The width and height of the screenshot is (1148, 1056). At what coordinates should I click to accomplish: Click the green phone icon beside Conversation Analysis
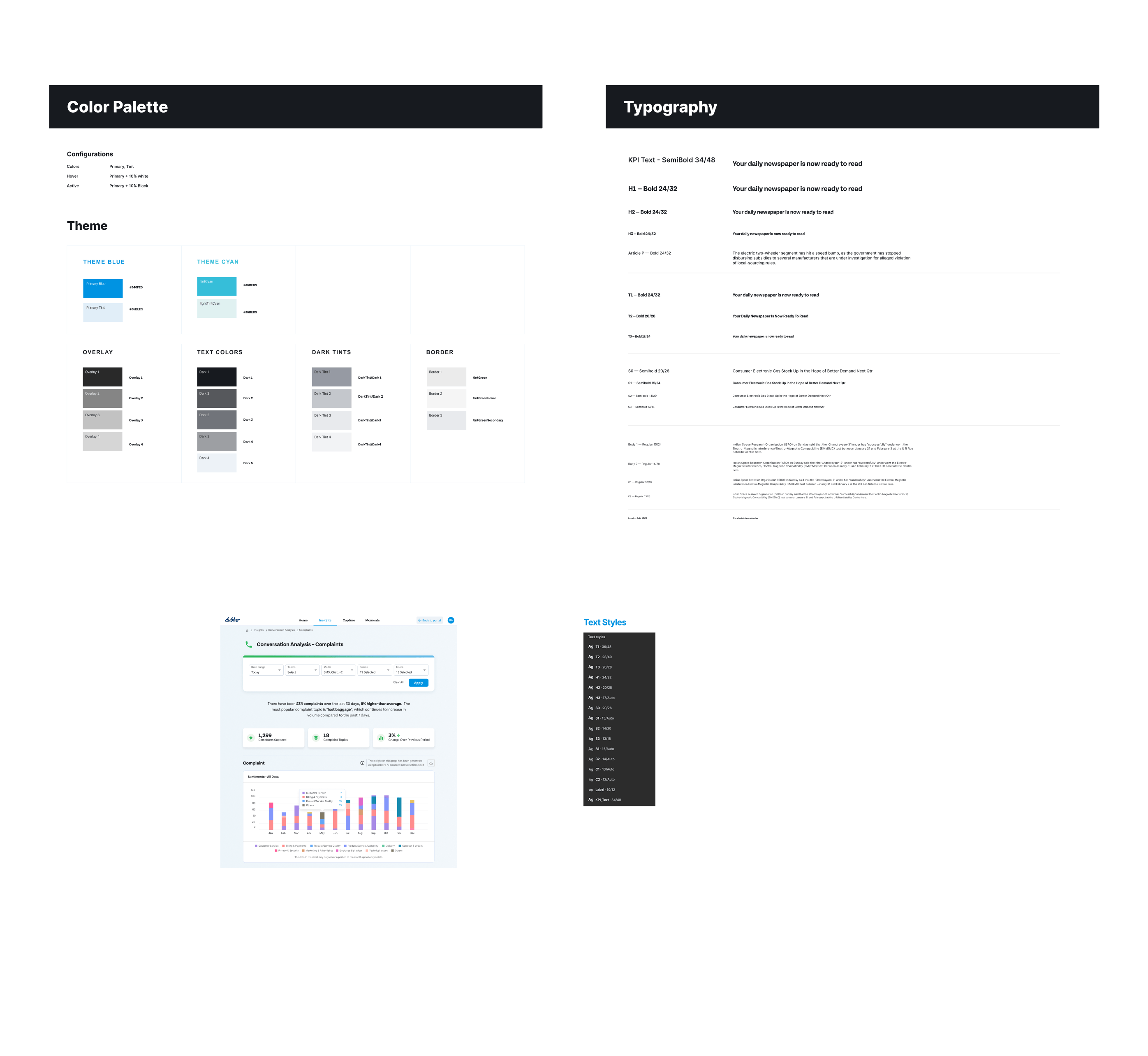click(249, 644)
